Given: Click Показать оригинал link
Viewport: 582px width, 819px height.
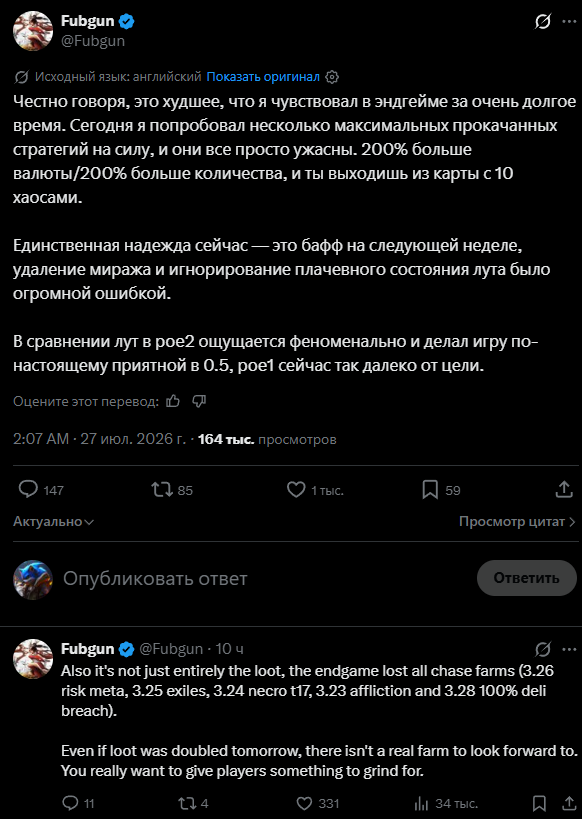Looking at the screenshot, I should coord(263,77).
